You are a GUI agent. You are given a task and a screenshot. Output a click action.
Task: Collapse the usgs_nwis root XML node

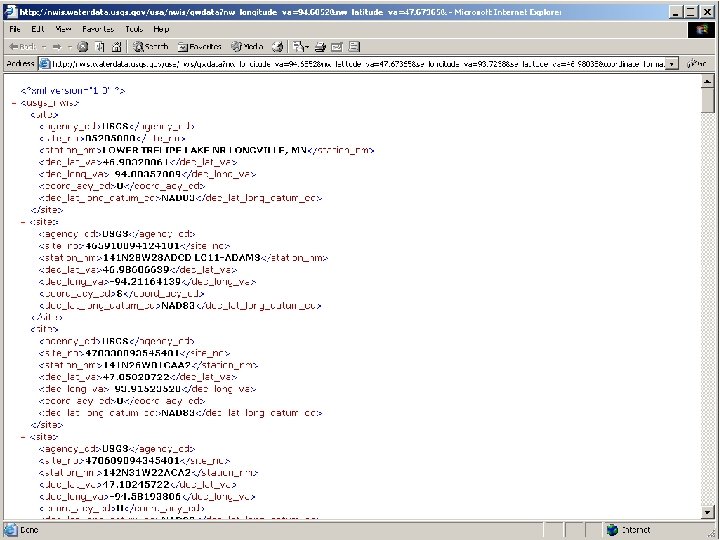[14, 103]
